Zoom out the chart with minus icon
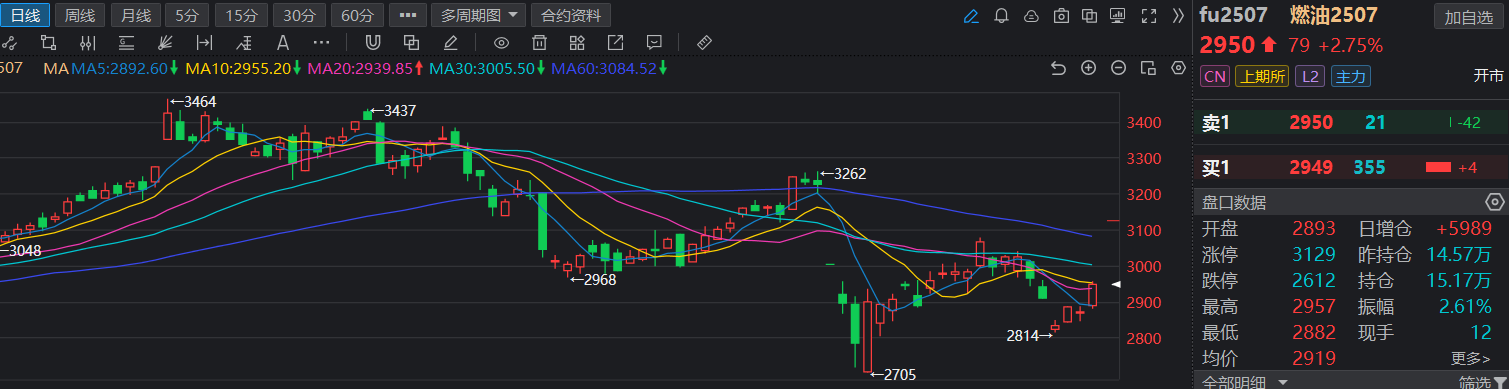Screen dimensions: 1509x389 point(1119,68)
